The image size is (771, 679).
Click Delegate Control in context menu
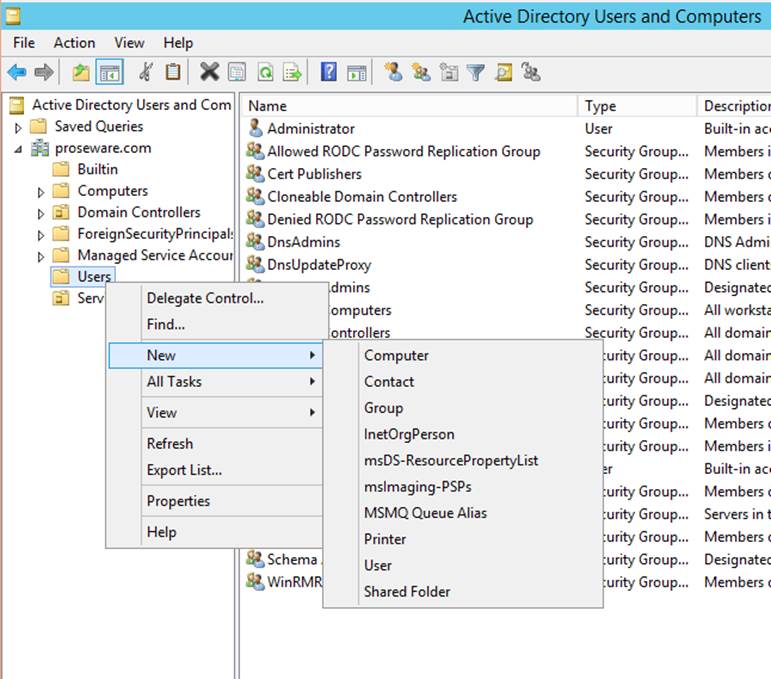tap(205, 298)
